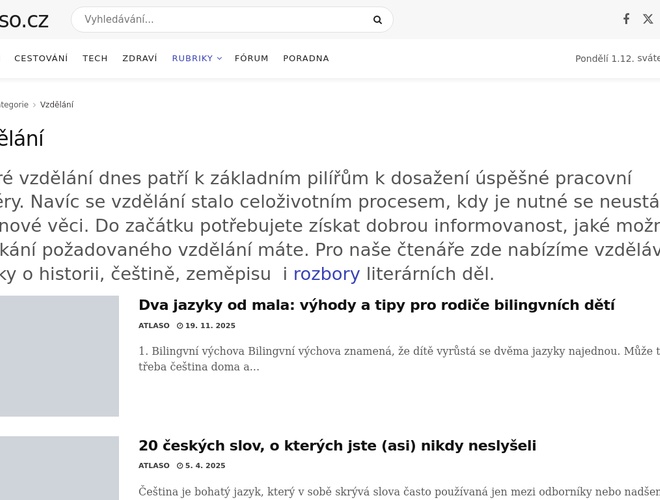Click Atlaso author of 20 českých slov
The width and height of the screenshot is (660, 500).
pos(153,466)
